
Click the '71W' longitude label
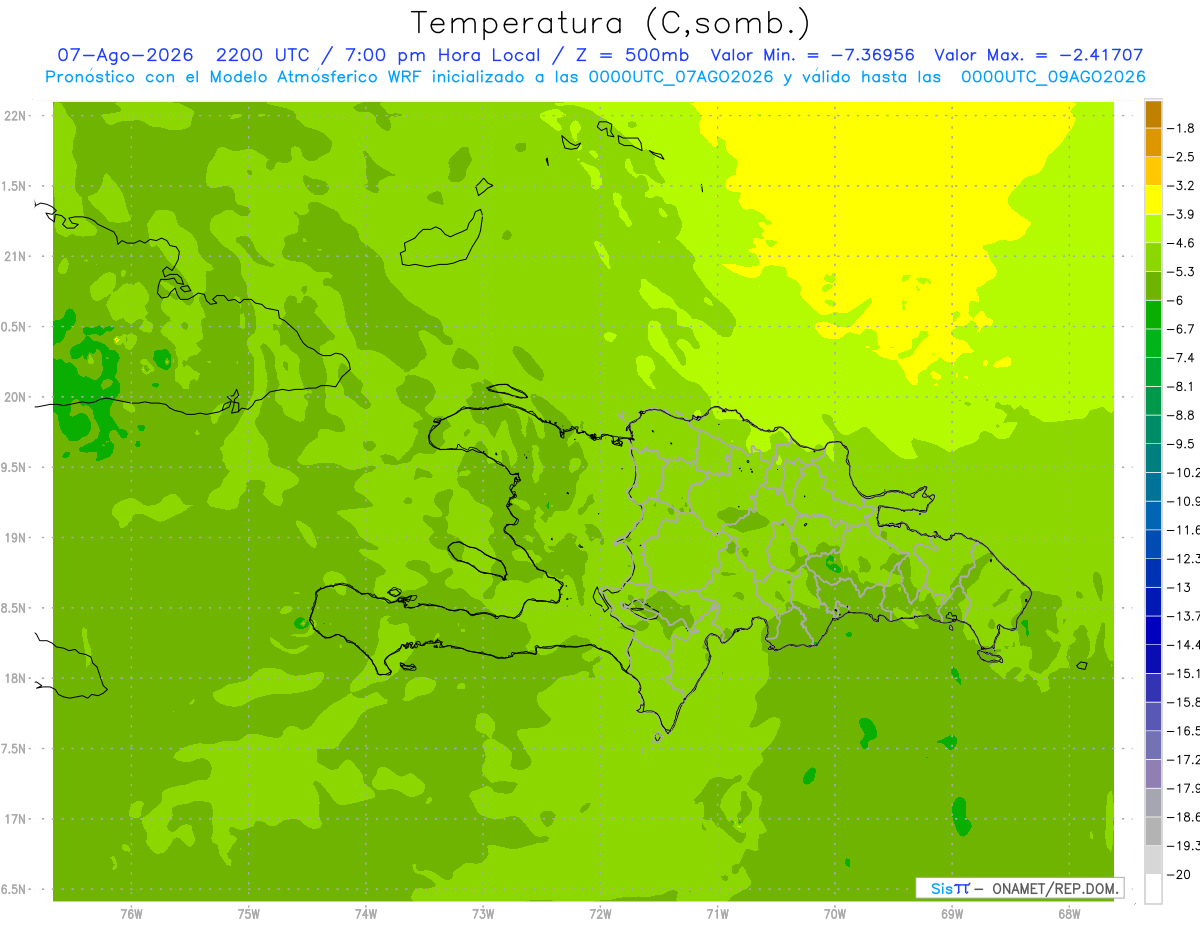(717, 913)
